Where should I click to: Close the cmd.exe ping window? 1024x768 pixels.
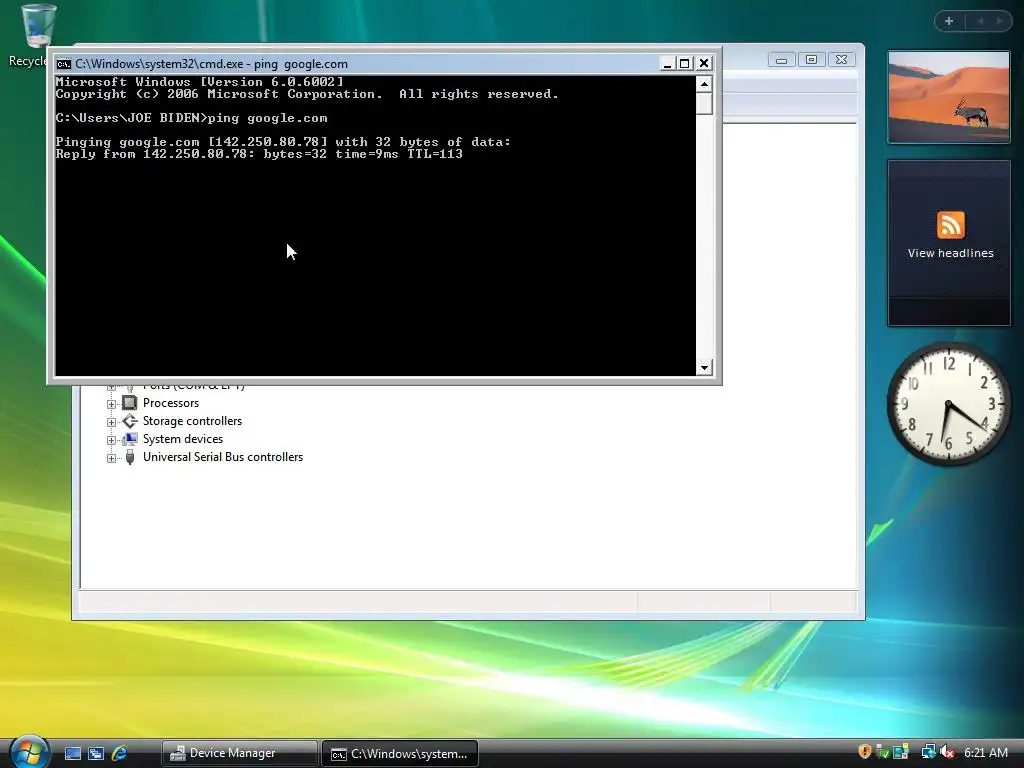(703, 63)
